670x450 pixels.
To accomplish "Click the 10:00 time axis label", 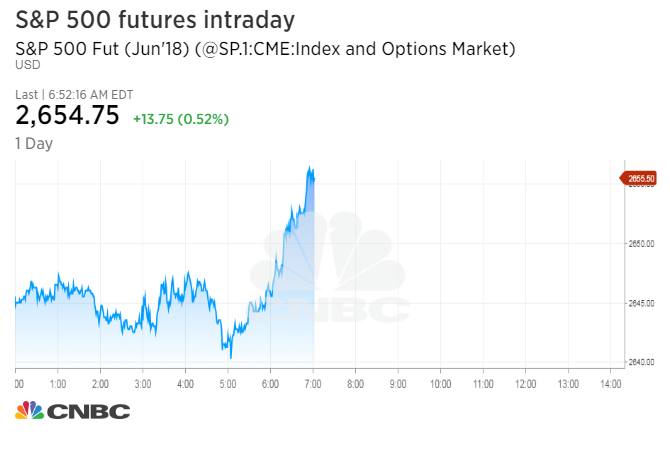I will point(441,382).
